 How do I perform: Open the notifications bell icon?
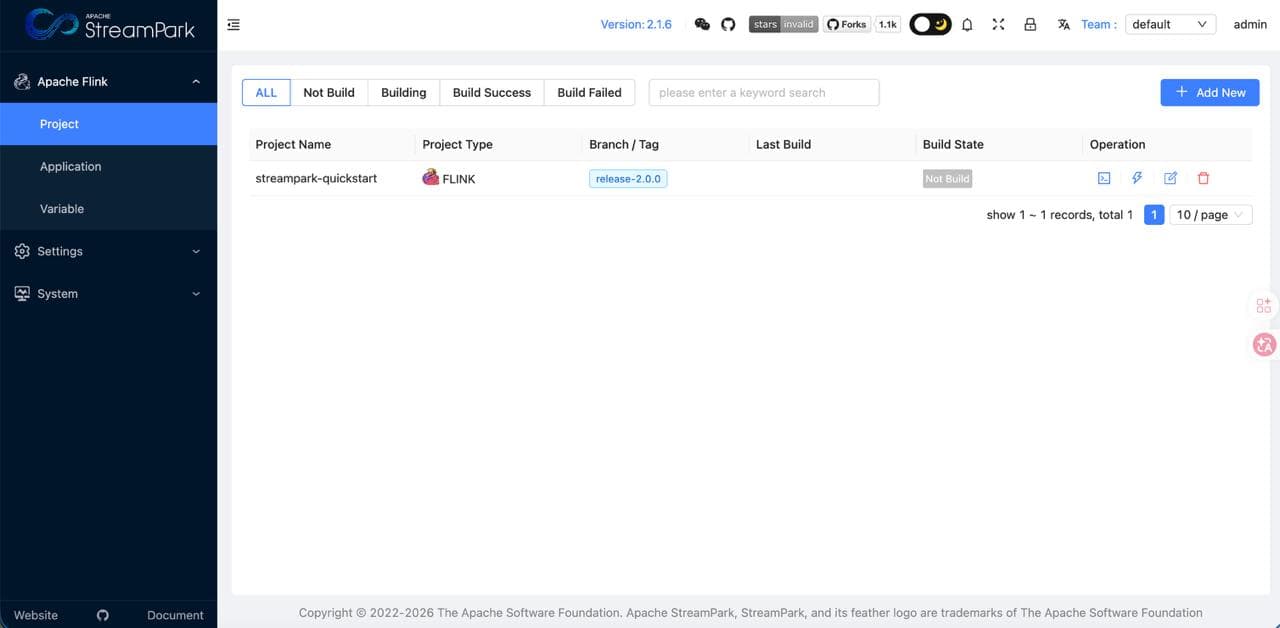tap(967, 24)
